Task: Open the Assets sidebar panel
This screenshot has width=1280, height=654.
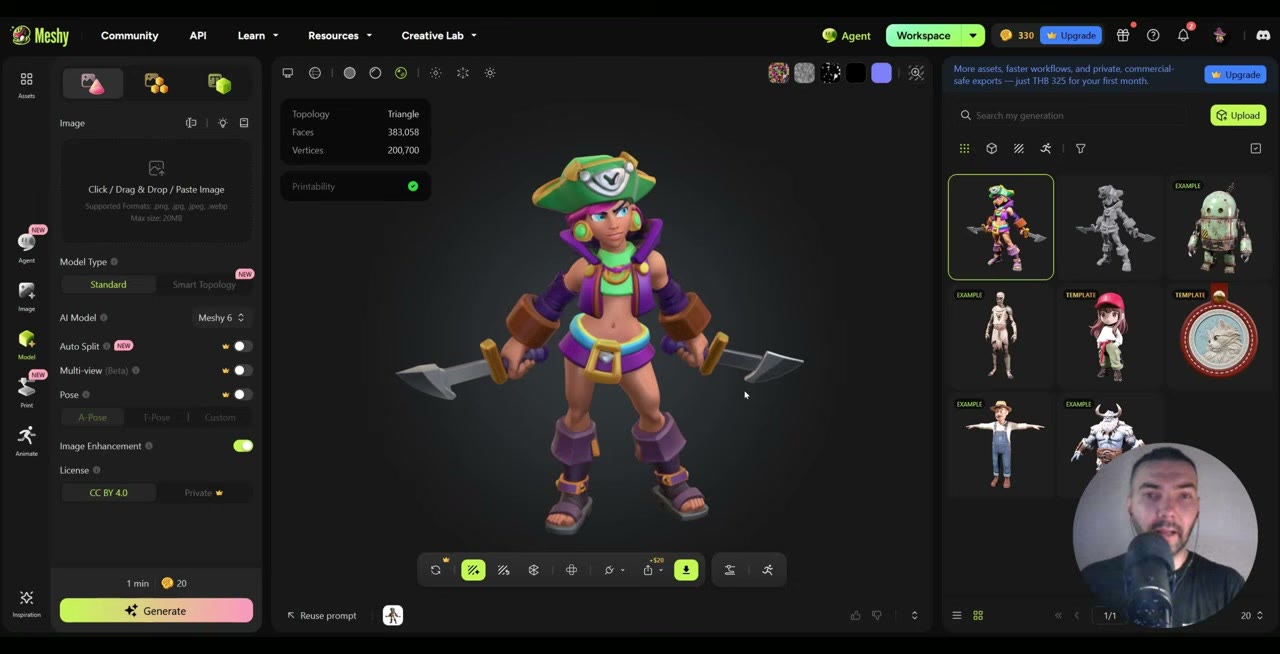Action: click(26, 84)
